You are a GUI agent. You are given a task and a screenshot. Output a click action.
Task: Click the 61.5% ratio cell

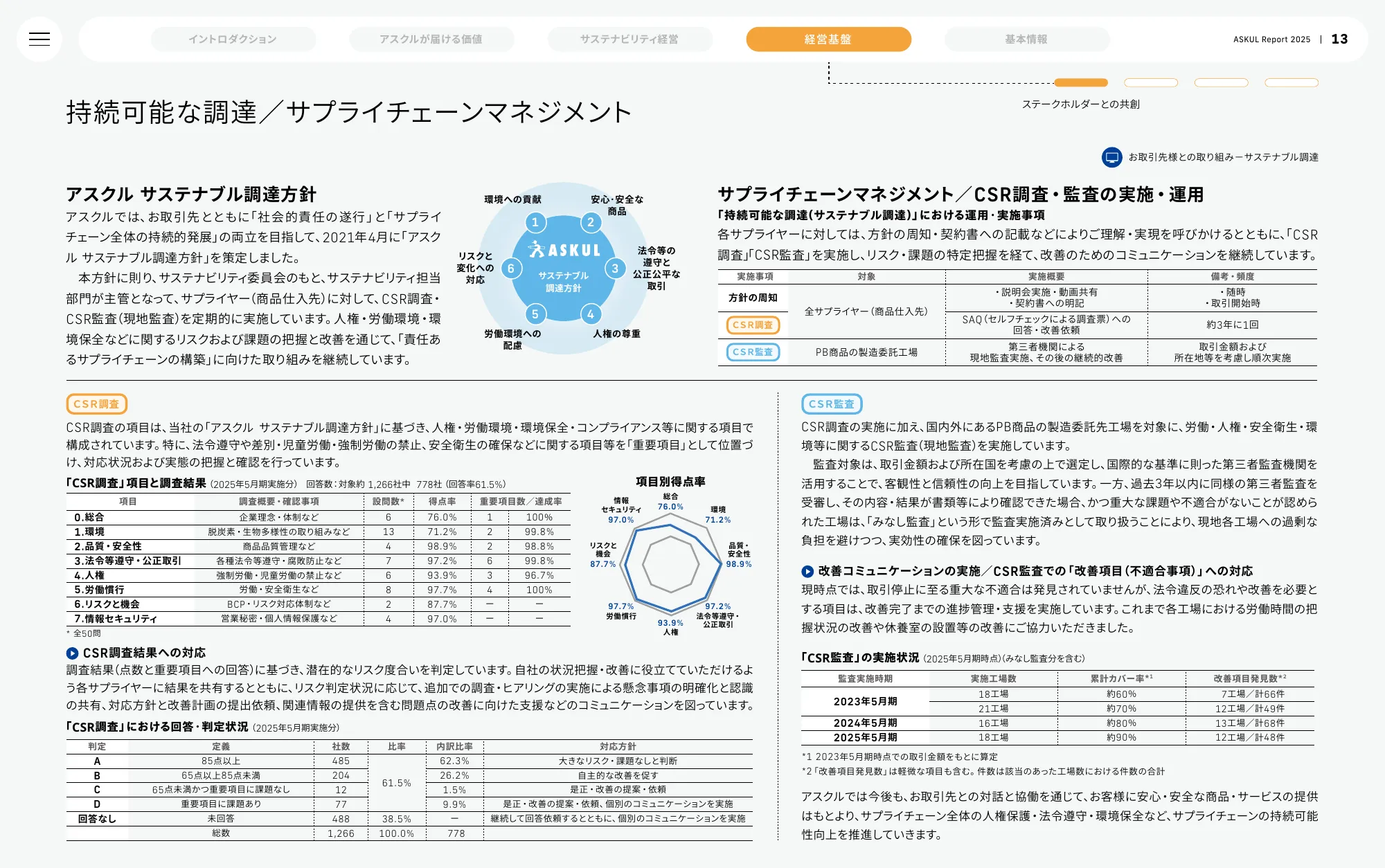point(397,783)
